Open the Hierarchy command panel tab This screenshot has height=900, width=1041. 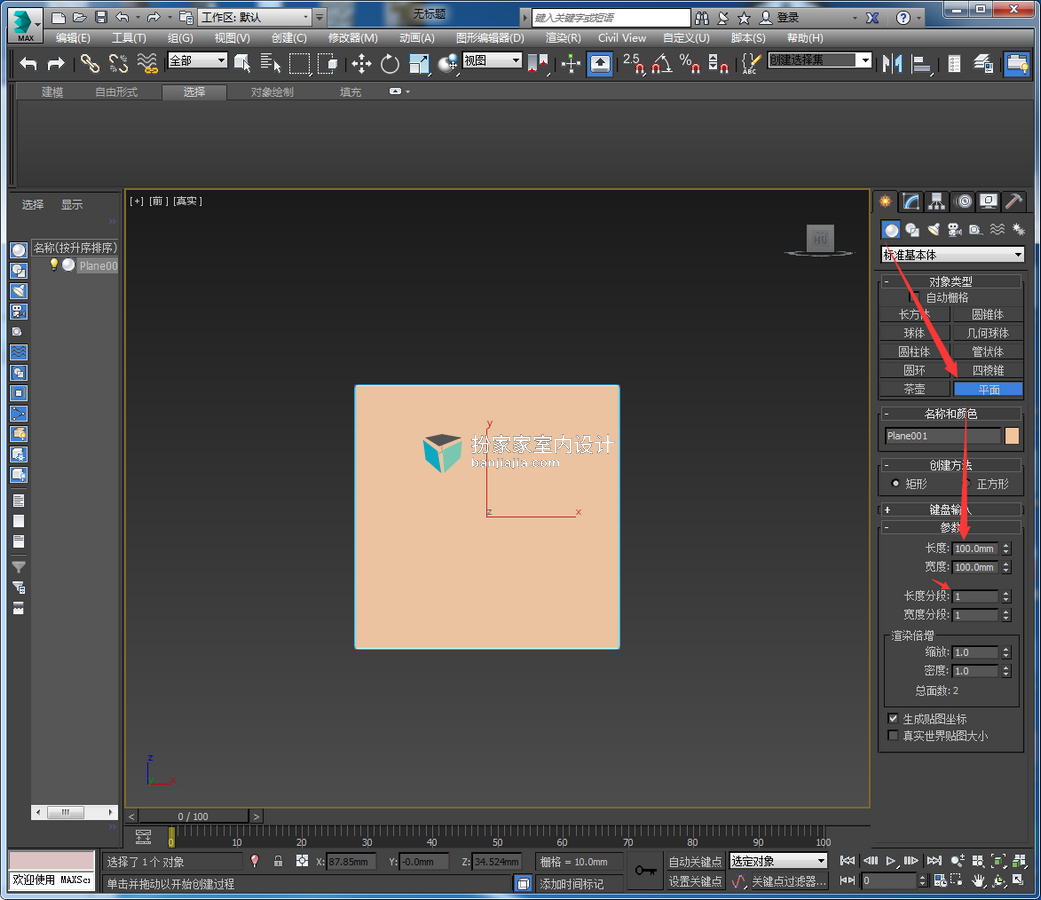937,201
